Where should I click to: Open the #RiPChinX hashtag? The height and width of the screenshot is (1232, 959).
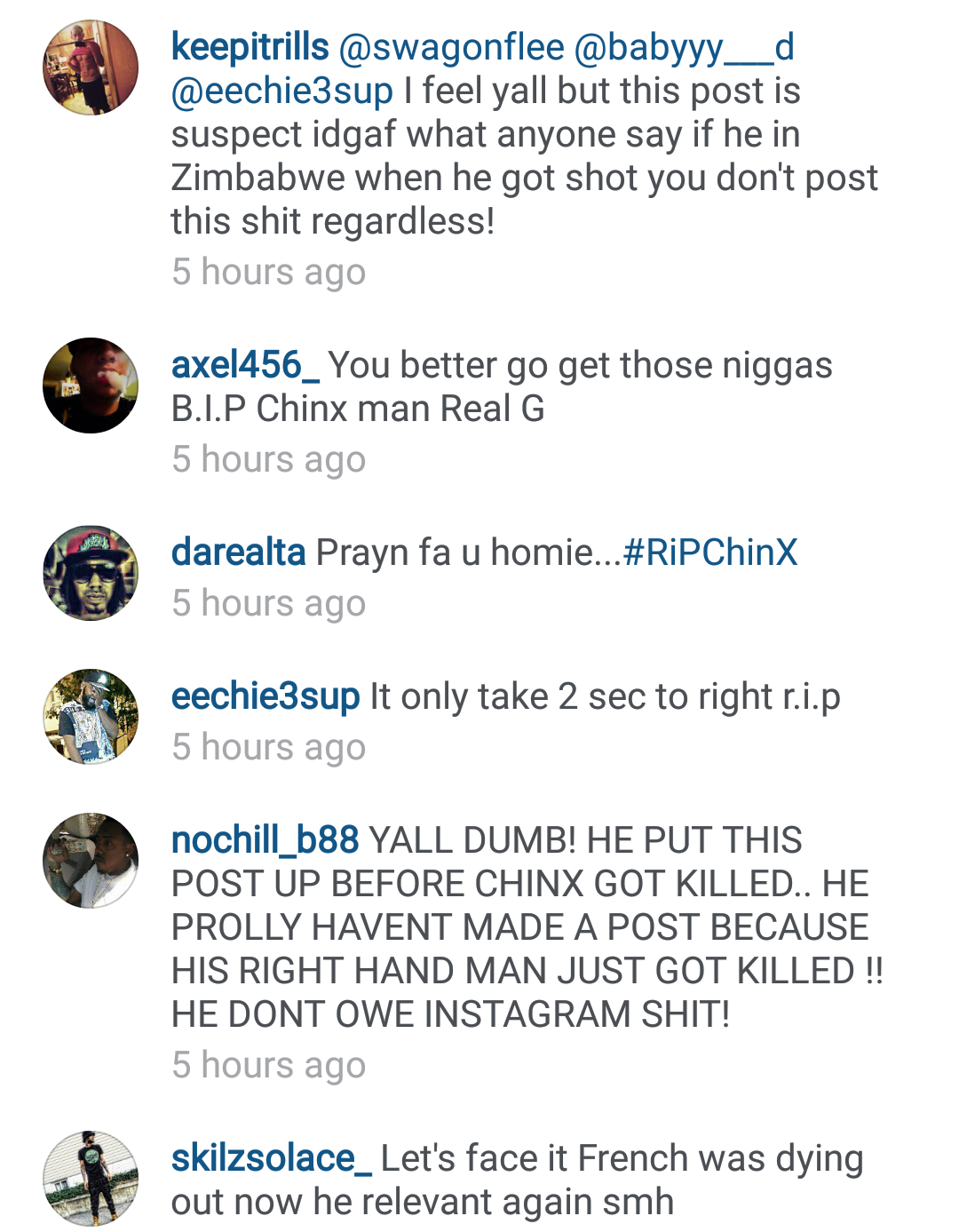710,552
